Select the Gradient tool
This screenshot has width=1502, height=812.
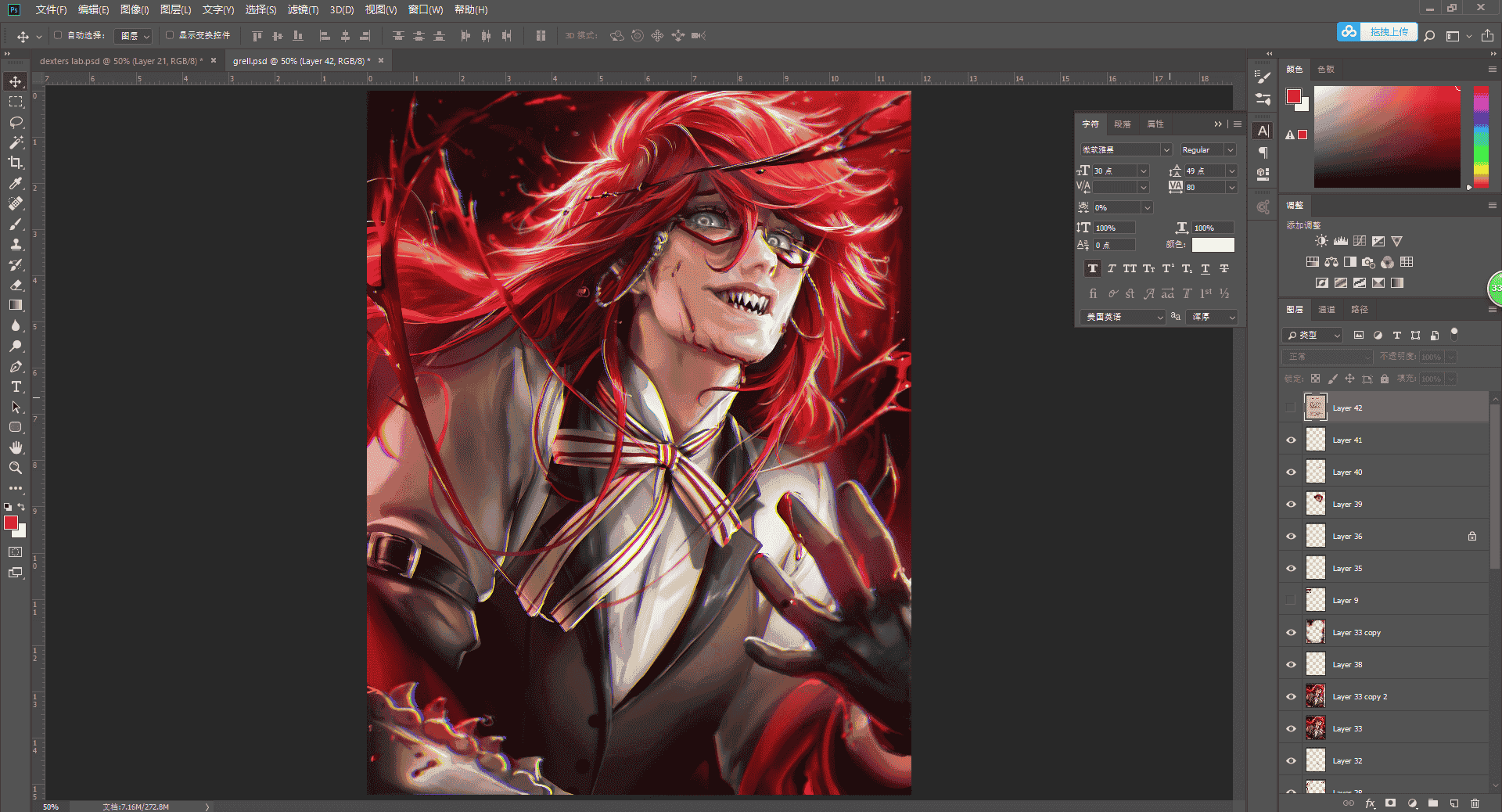(x=16, y=305)
